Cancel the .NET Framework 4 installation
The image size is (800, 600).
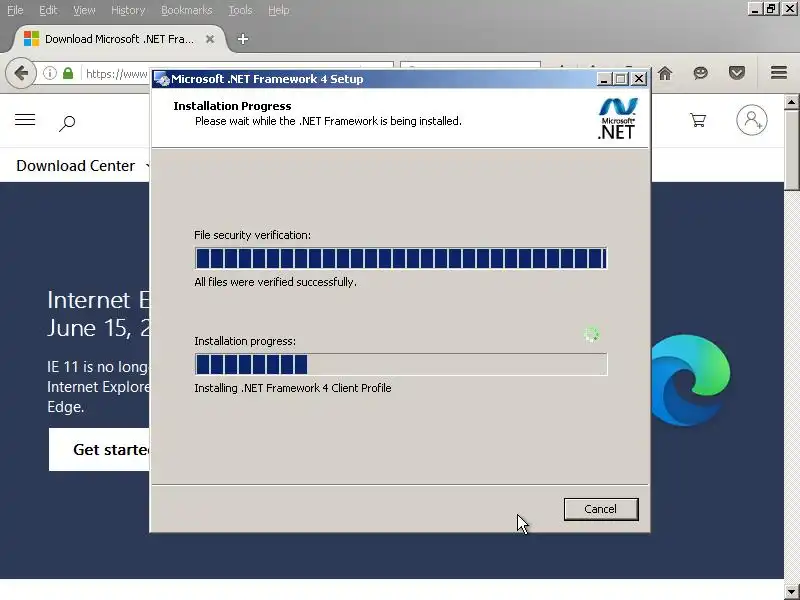601,509
